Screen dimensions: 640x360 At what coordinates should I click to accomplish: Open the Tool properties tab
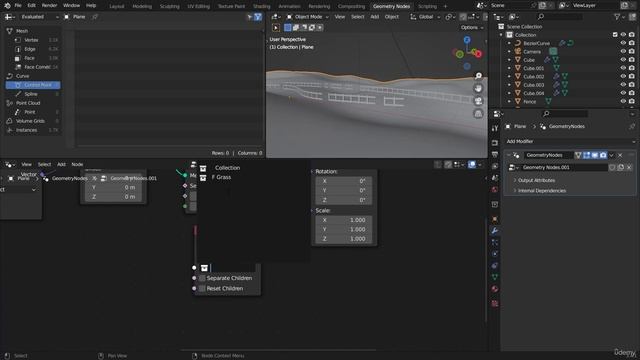(x=495, y=128)
